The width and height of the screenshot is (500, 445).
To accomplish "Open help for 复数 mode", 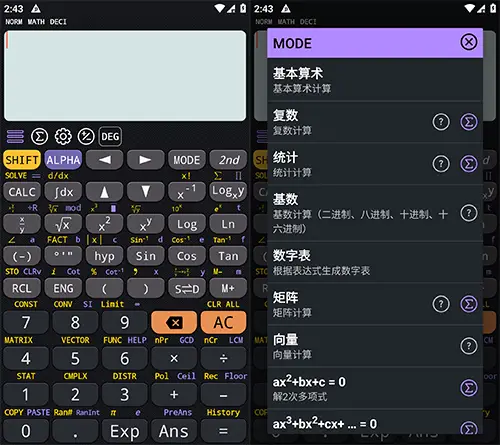I will 441,122.
